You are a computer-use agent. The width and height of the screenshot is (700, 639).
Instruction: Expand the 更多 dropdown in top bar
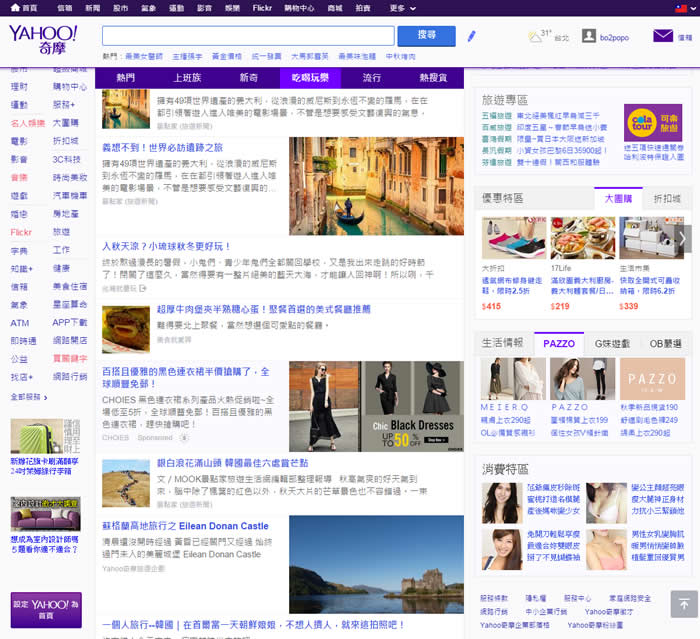402,8
